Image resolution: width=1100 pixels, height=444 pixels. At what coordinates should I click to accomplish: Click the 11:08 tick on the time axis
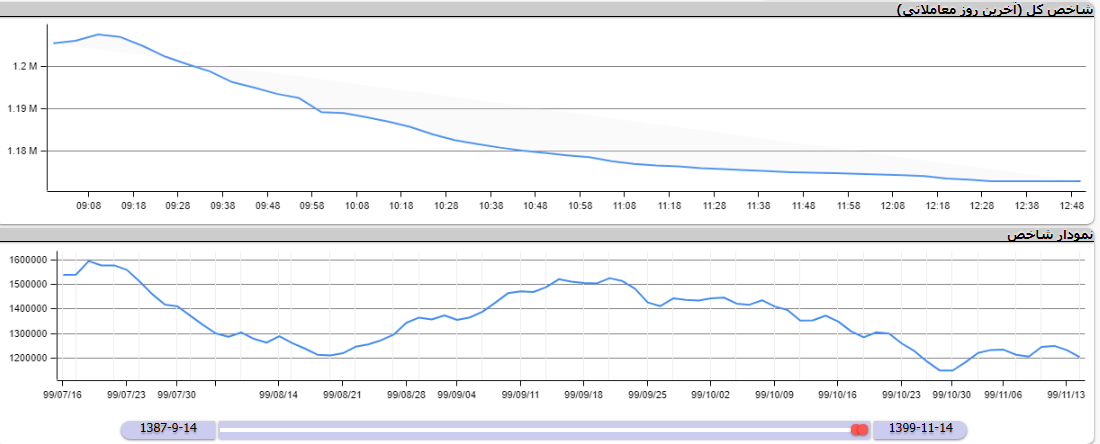625,205
